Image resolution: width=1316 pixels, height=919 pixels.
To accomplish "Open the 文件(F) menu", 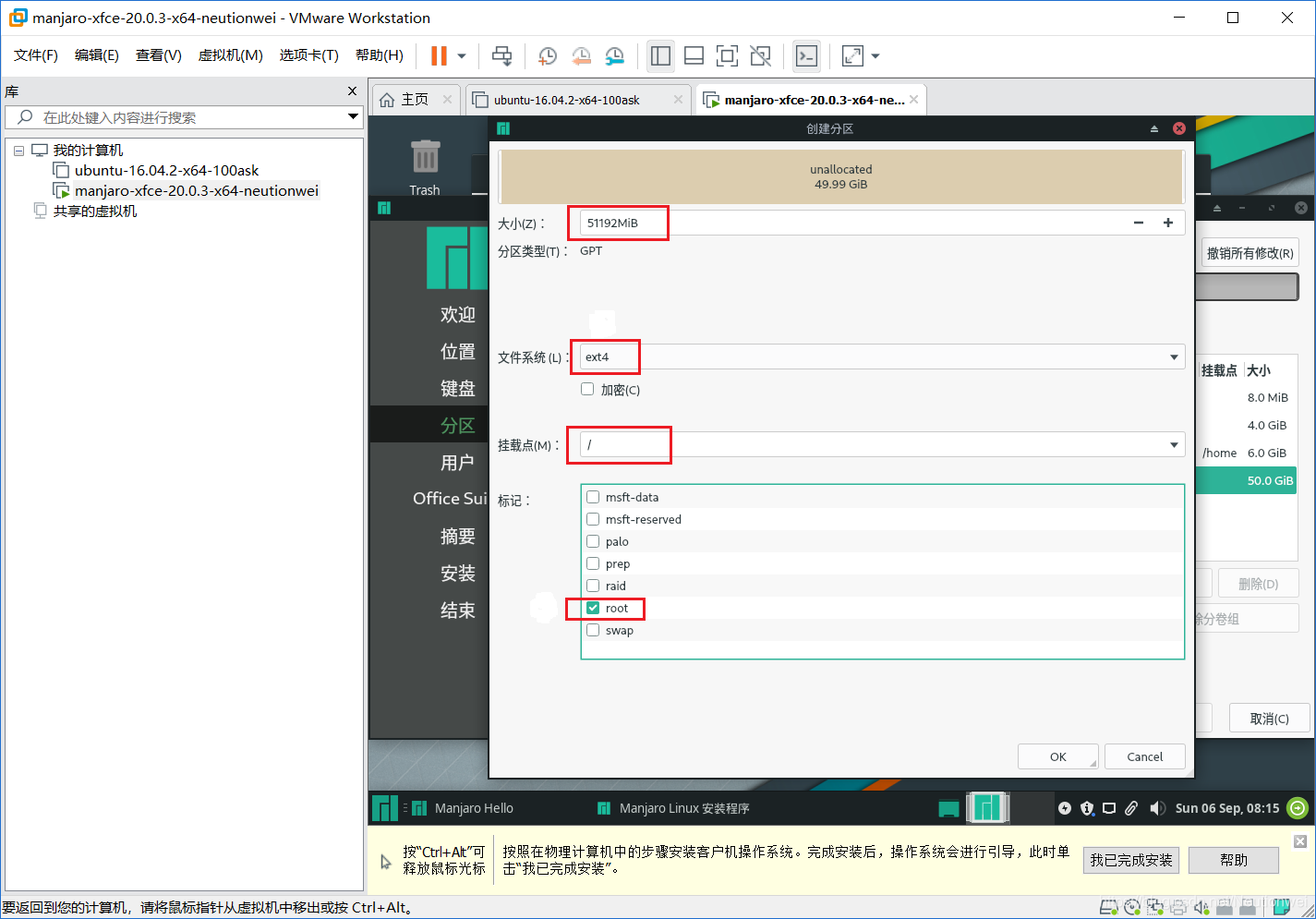I will coord(36,55).
